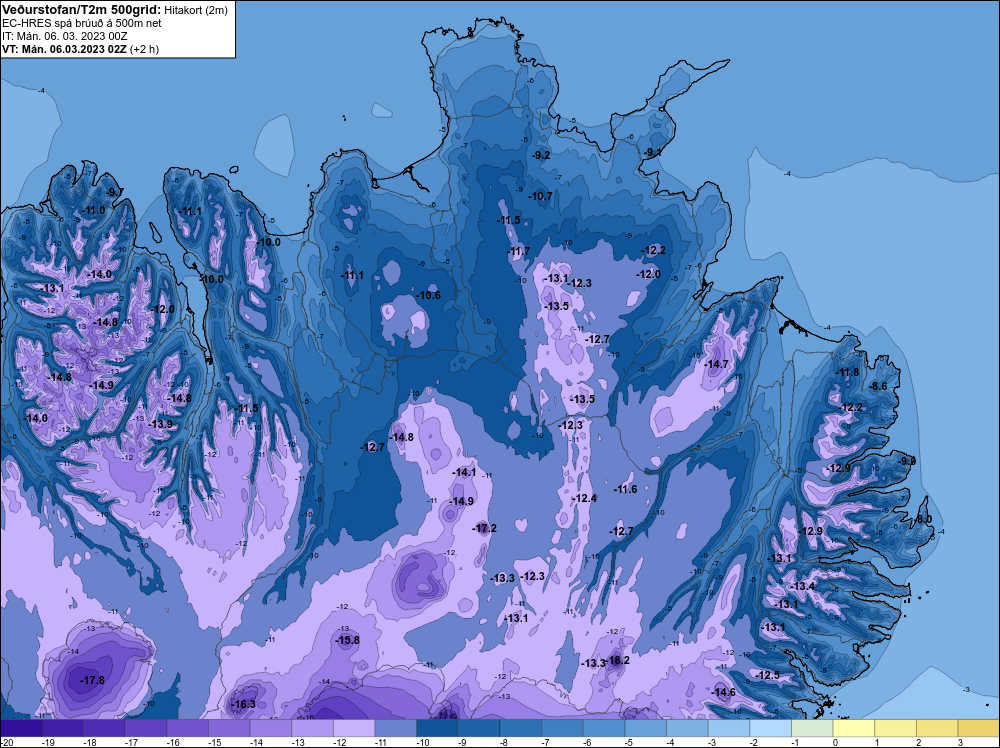Click the -14.1 temperature reading
The height and width of the screenshot is (748, 1000).
click(464, 473)
